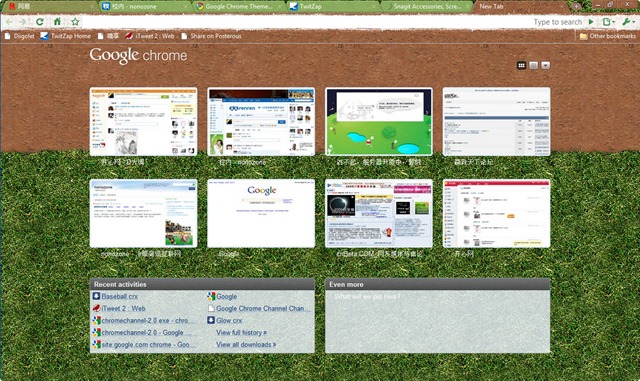Switch to the first red-icon tab
The height and width of the screenshot is (381, 640).
pyautogui.click(x=50, y=7)
